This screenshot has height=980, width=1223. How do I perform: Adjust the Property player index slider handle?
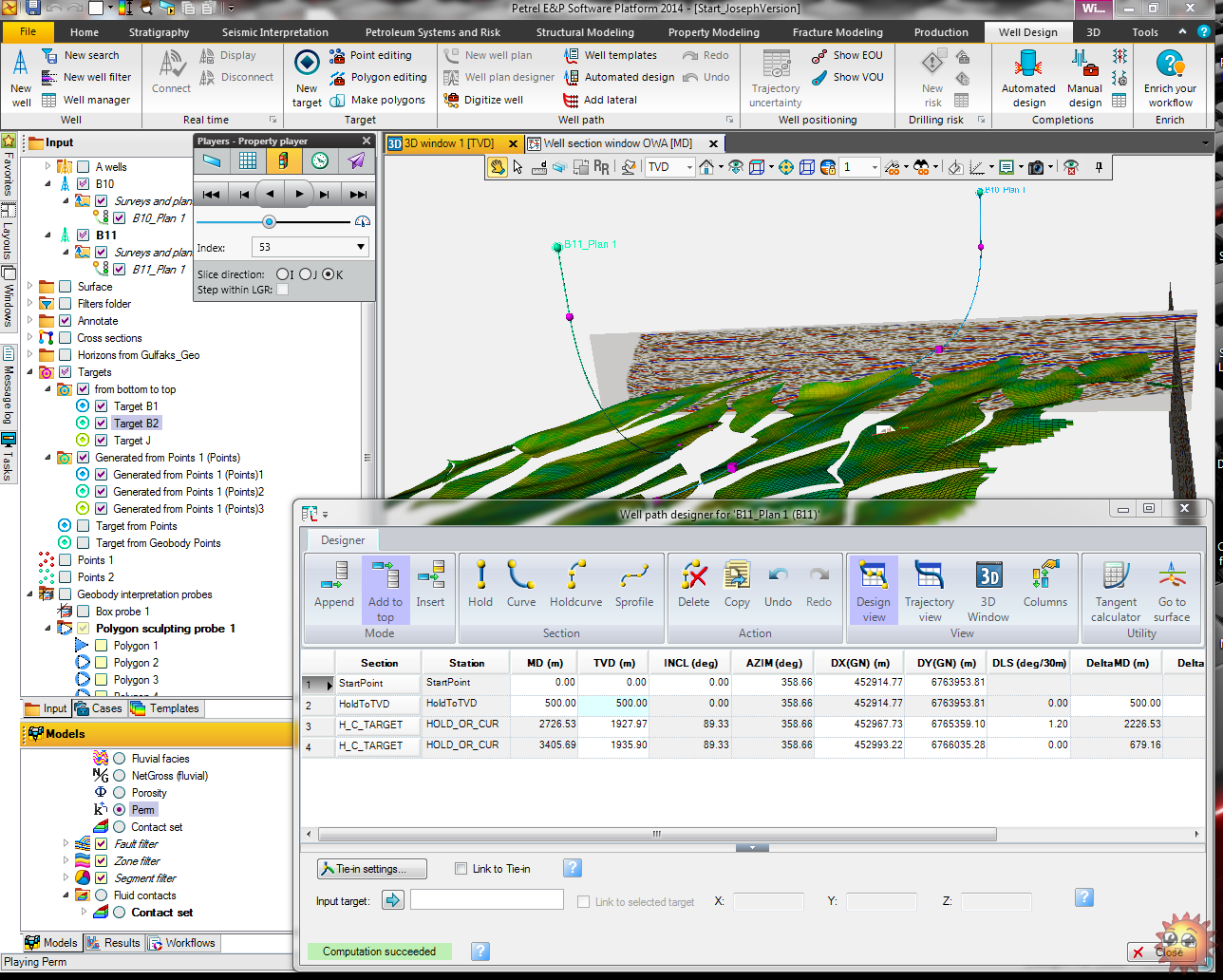(x=269, y=221)
